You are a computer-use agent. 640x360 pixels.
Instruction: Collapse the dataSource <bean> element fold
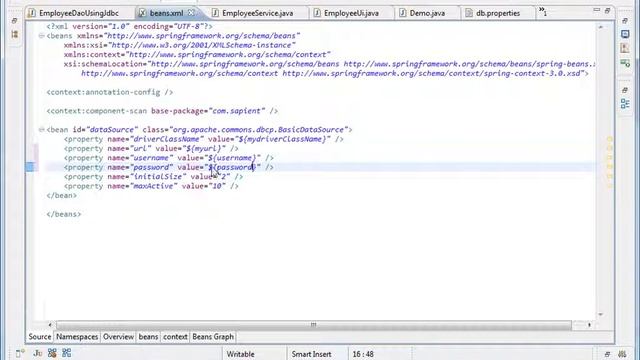pyautogui.click(x=41, y=130)
